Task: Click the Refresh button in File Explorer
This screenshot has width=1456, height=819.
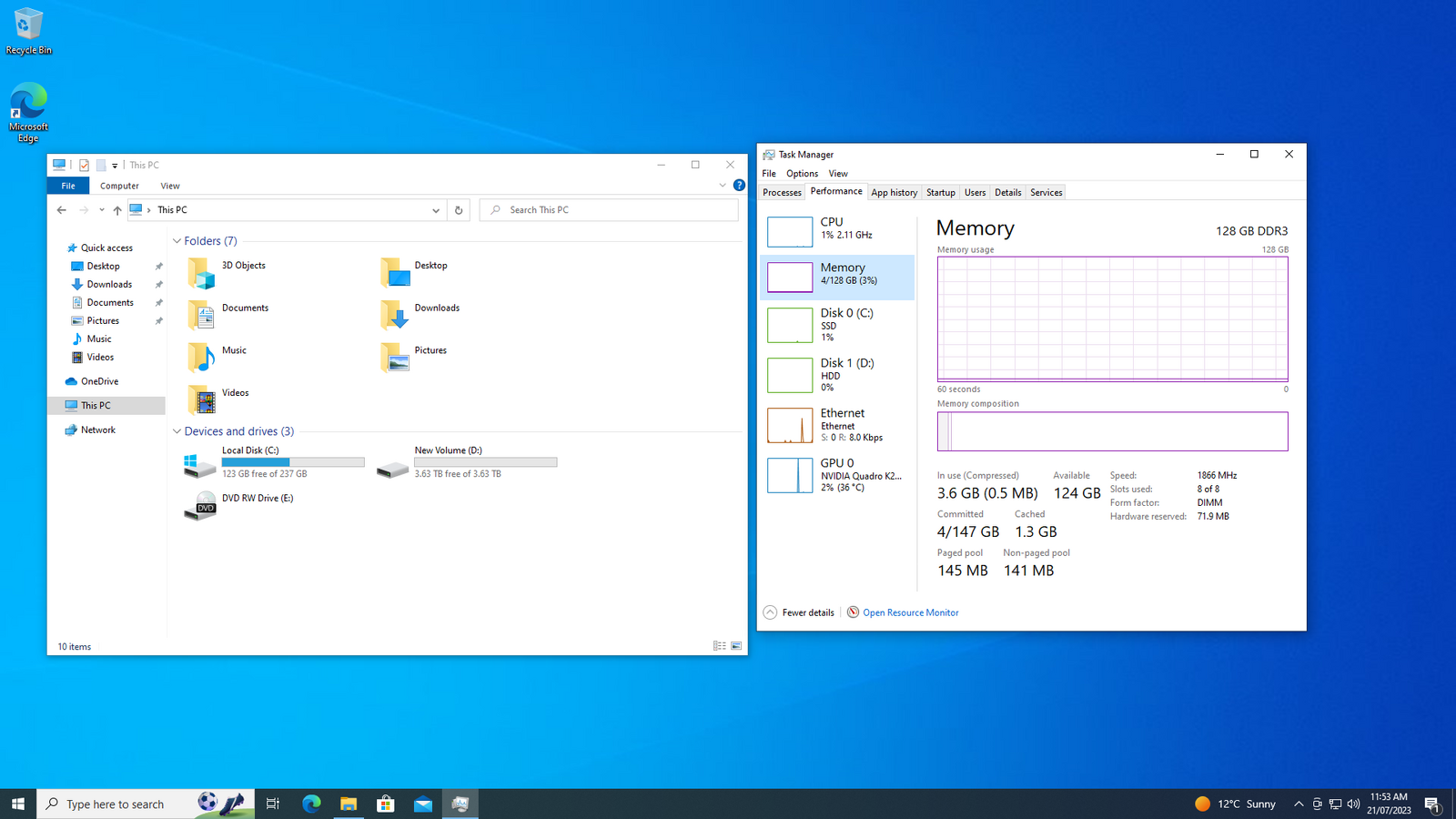Action: 459,210
